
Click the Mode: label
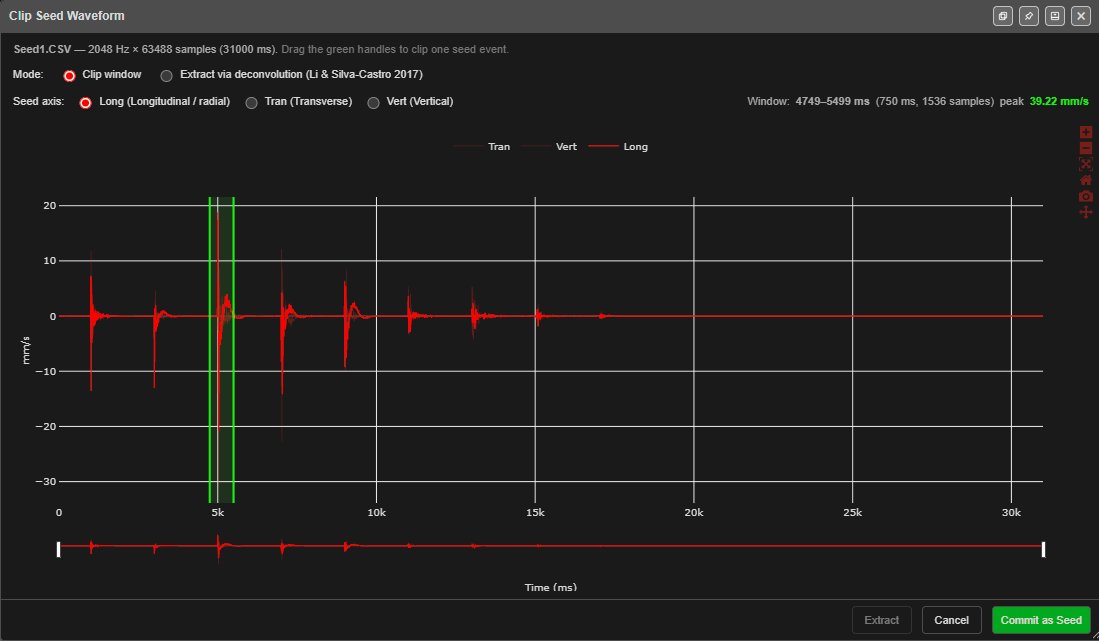28,75
